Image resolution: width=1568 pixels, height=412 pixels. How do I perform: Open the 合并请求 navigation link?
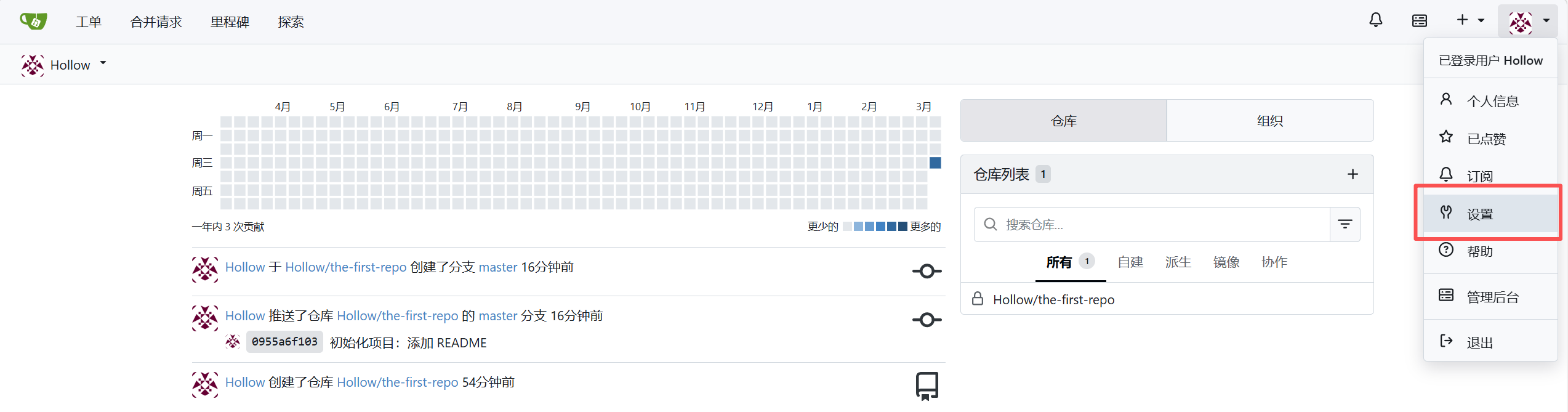coord(156,22)
